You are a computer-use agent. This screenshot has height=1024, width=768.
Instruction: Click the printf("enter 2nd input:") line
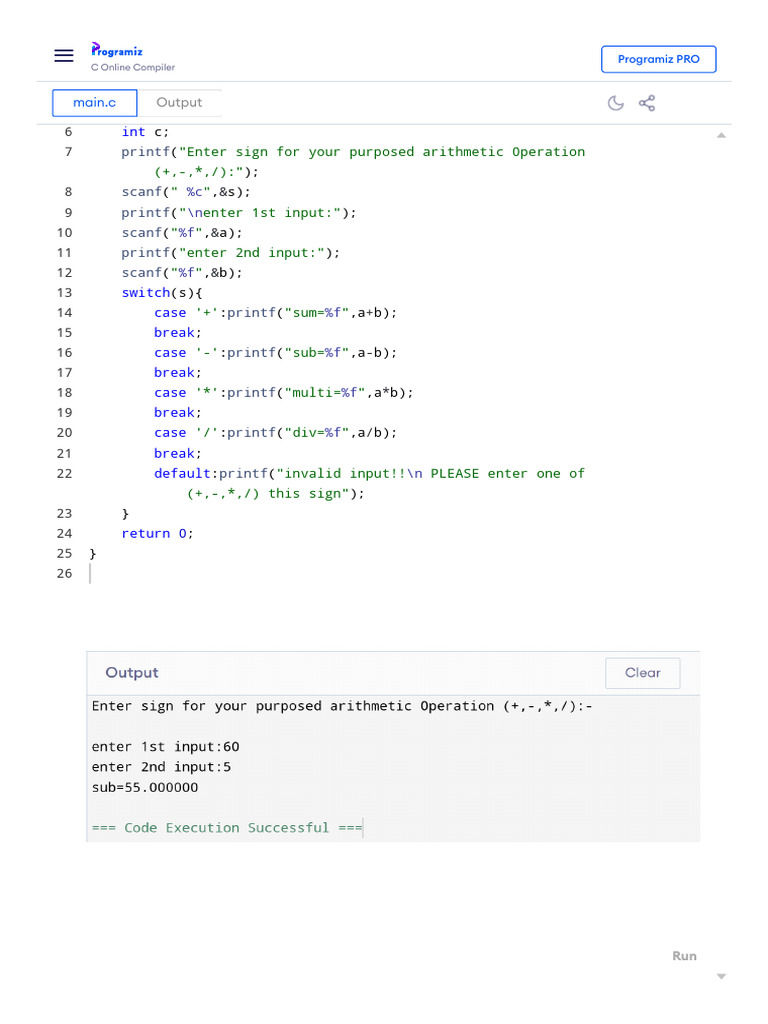231,253
